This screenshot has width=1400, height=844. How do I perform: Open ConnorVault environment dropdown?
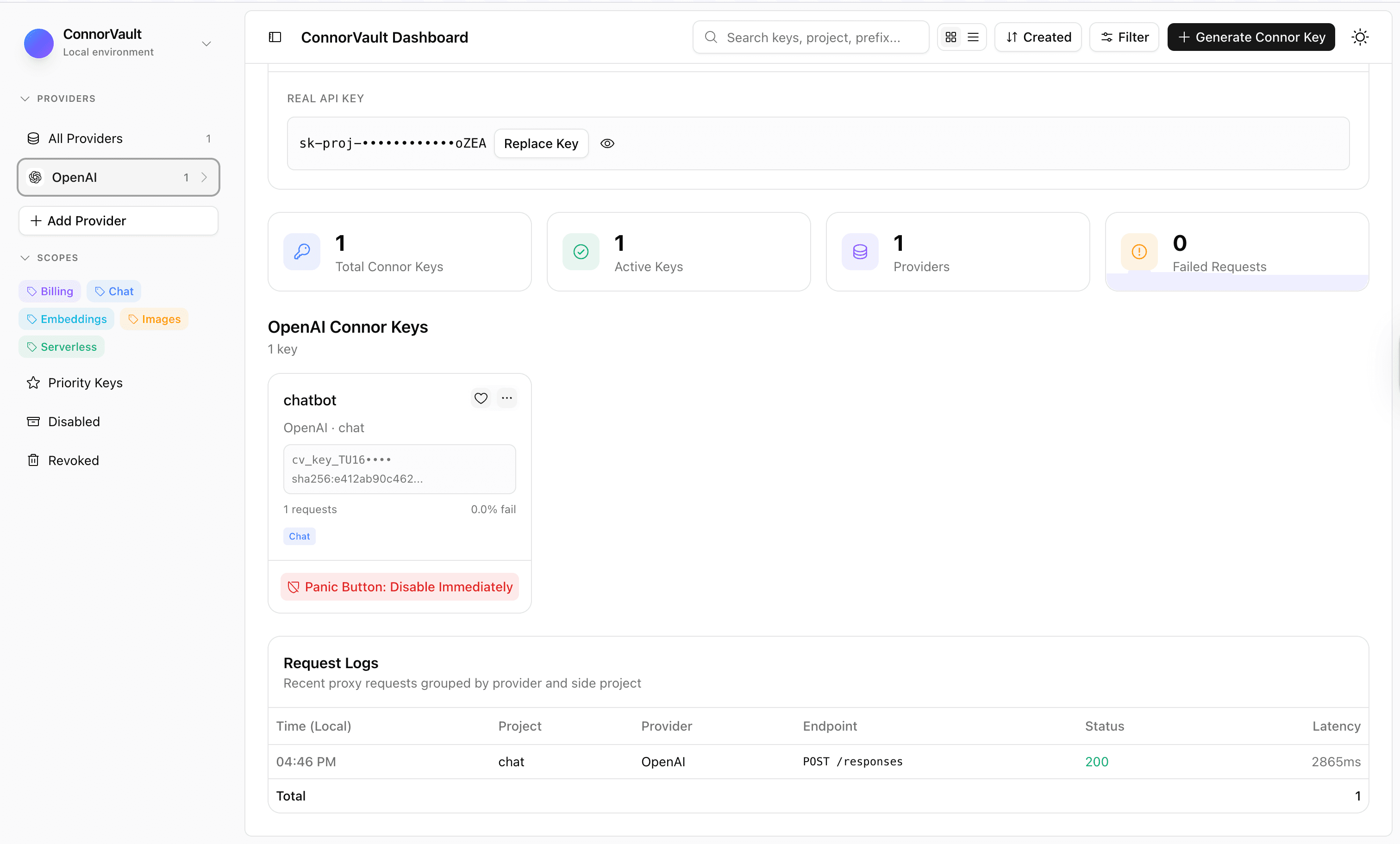click(206, 44)
